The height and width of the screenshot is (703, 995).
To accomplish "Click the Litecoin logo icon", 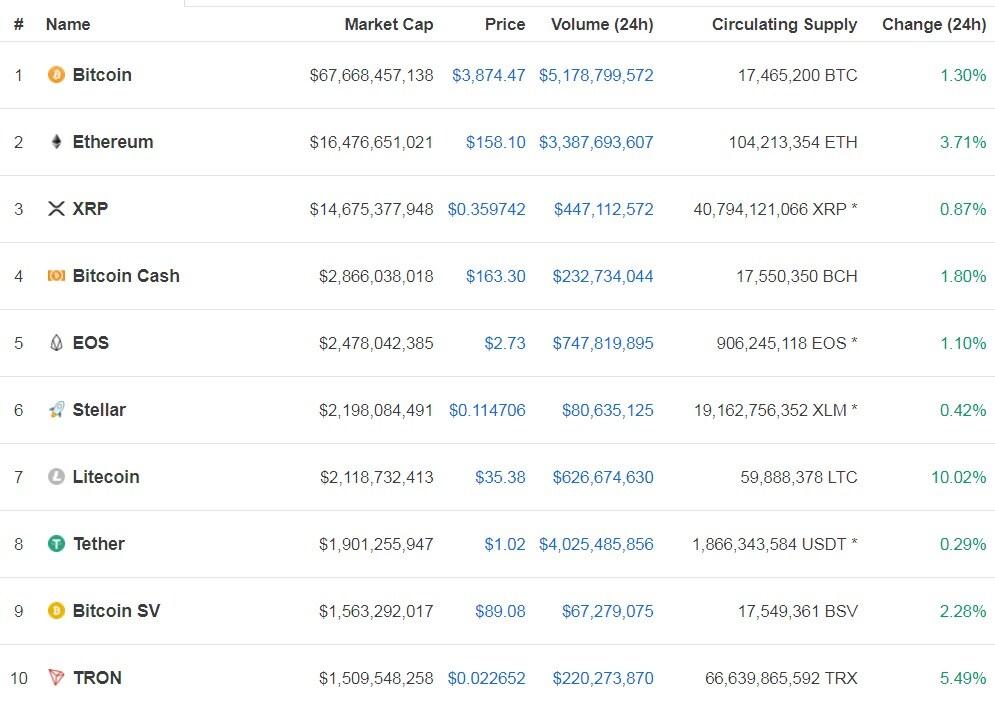I will pos(56,477).
